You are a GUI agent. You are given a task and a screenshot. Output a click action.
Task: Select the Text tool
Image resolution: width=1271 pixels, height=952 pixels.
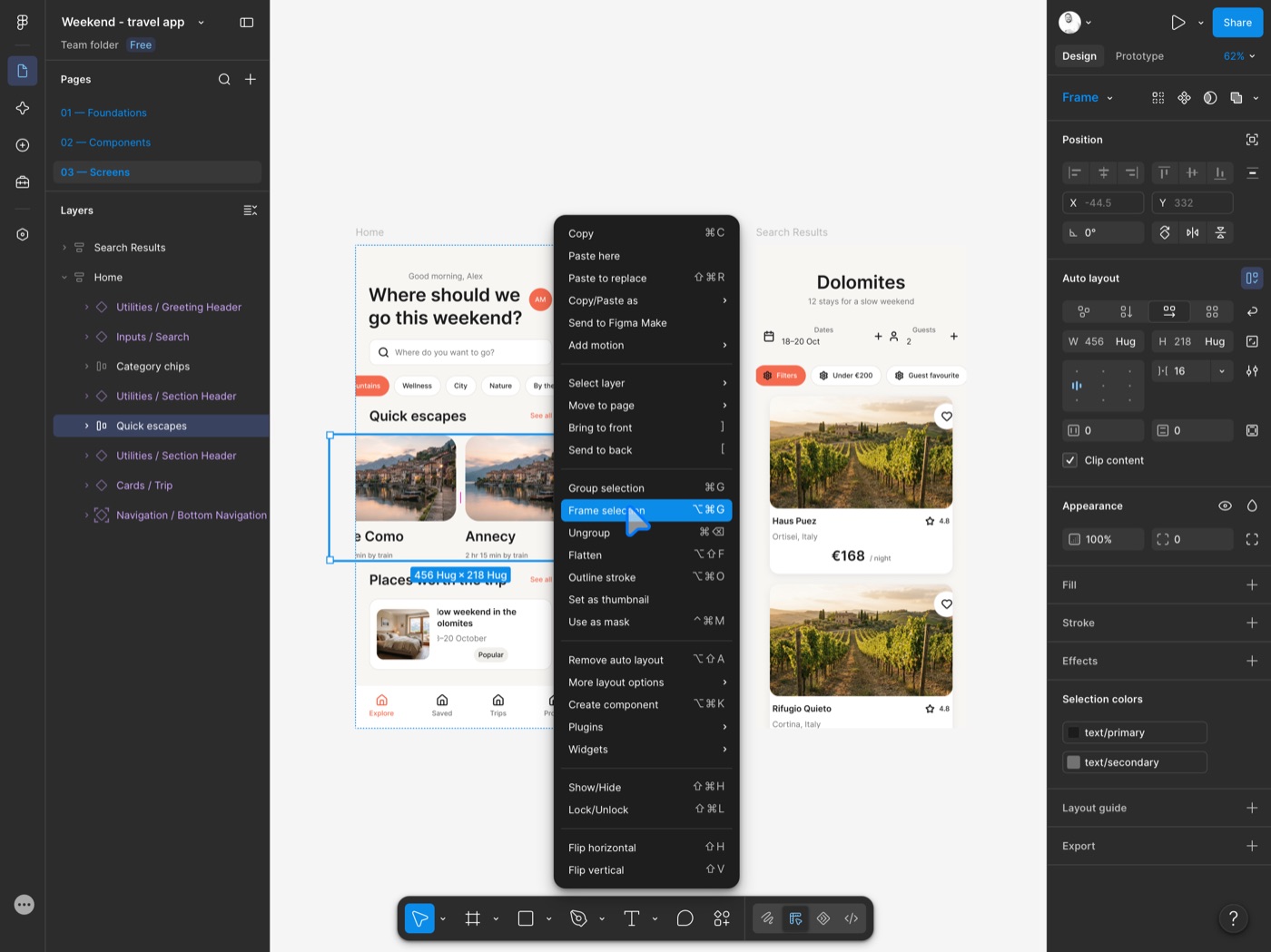pos(632,918)
